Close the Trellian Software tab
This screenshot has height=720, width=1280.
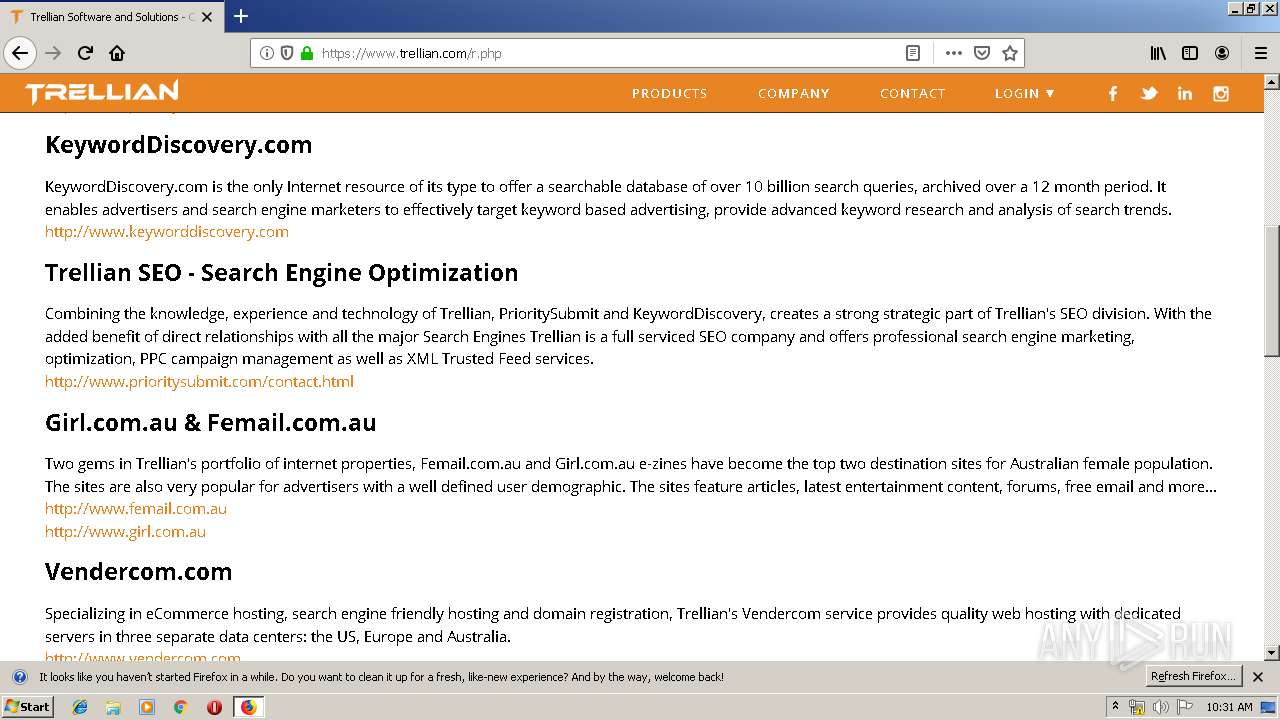[x=207, y=17]
